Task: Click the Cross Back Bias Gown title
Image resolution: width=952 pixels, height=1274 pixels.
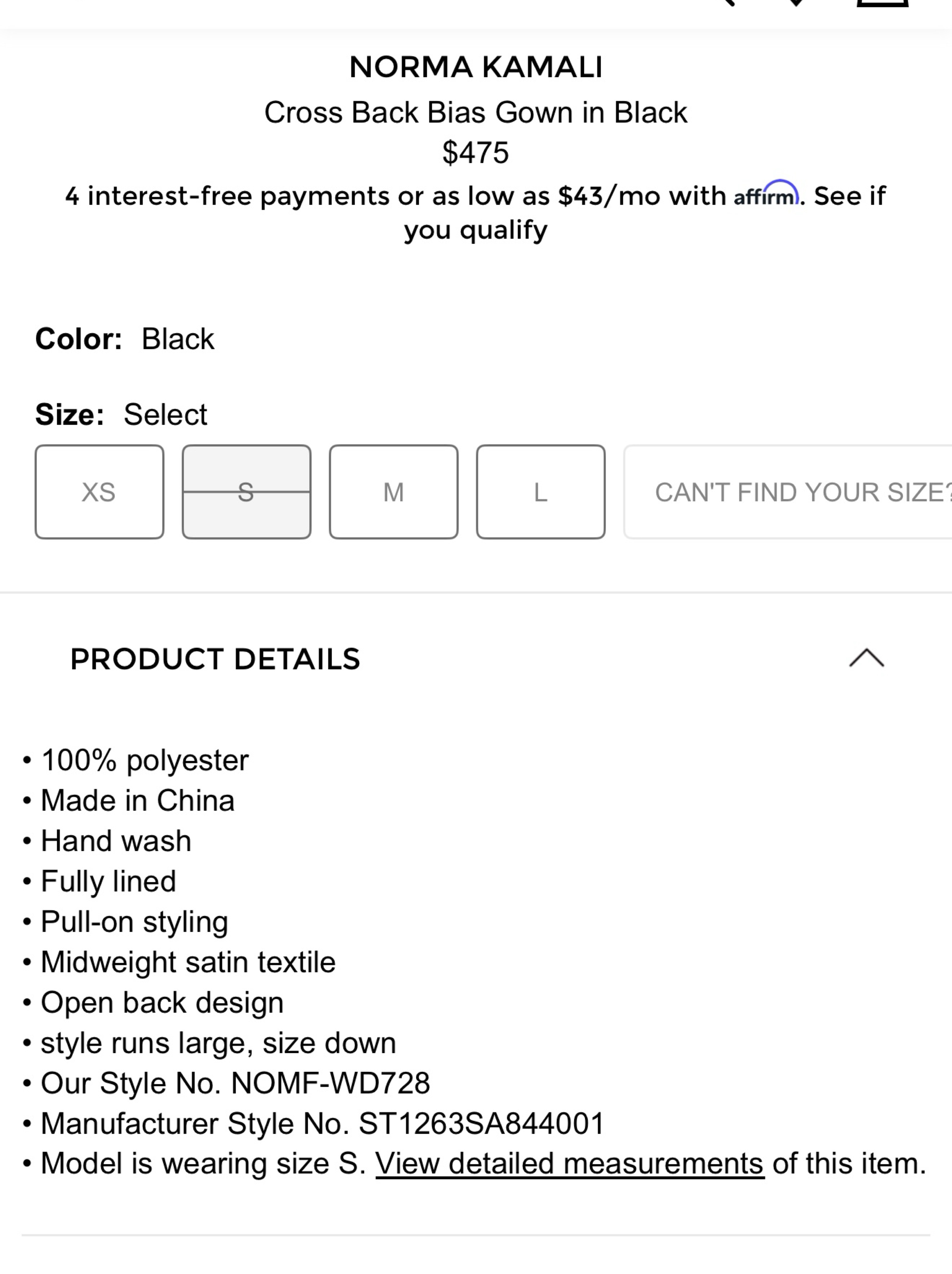Action: [x=476, y=112]
